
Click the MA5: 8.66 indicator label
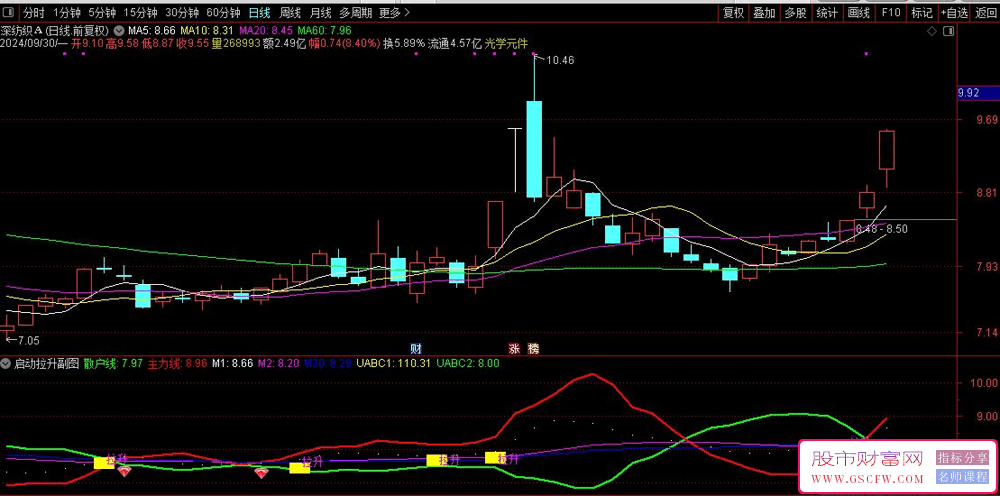click(x=152, y=30)
